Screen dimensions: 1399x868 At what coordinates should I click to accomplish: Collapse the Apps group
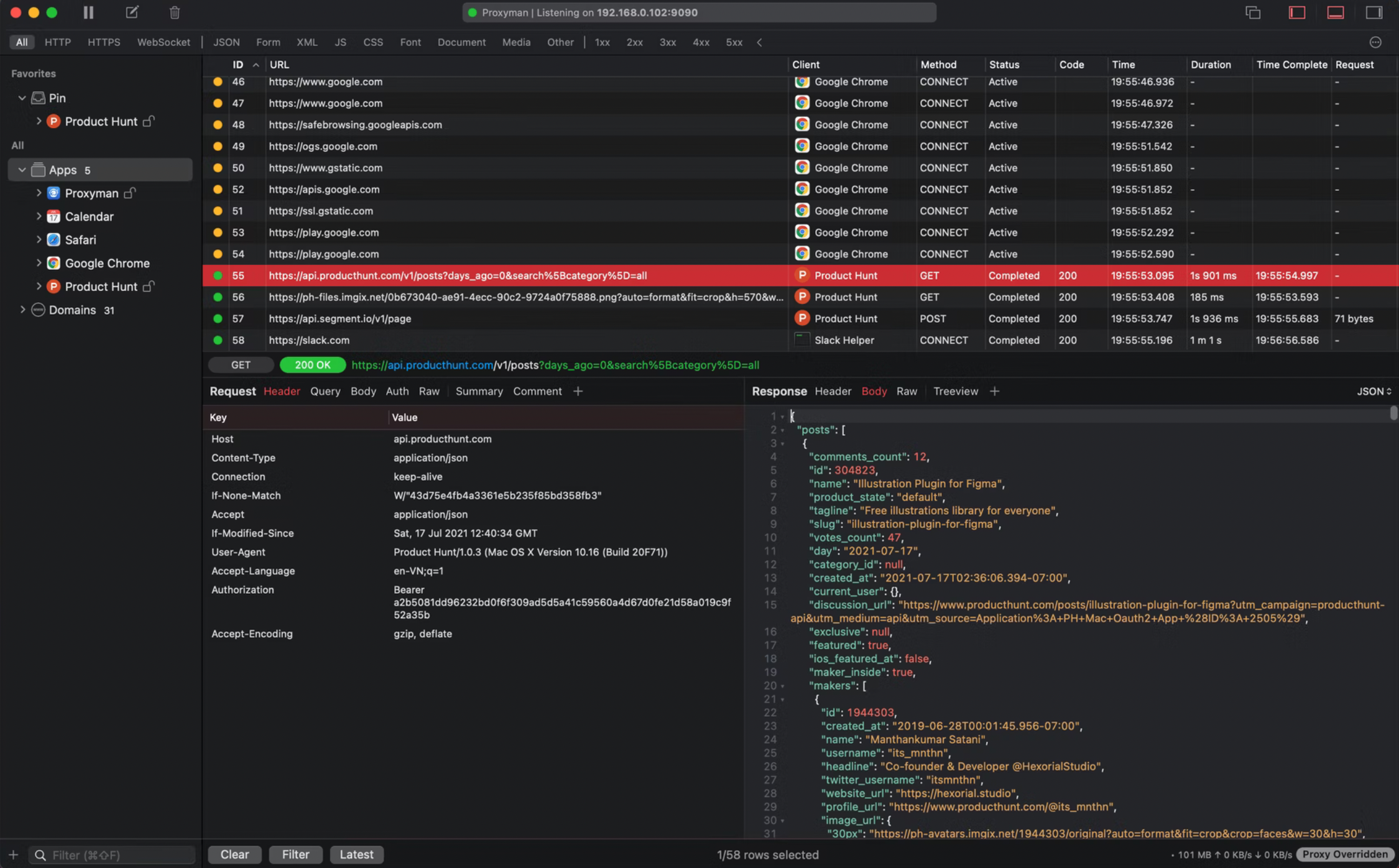tap(22, 170)
